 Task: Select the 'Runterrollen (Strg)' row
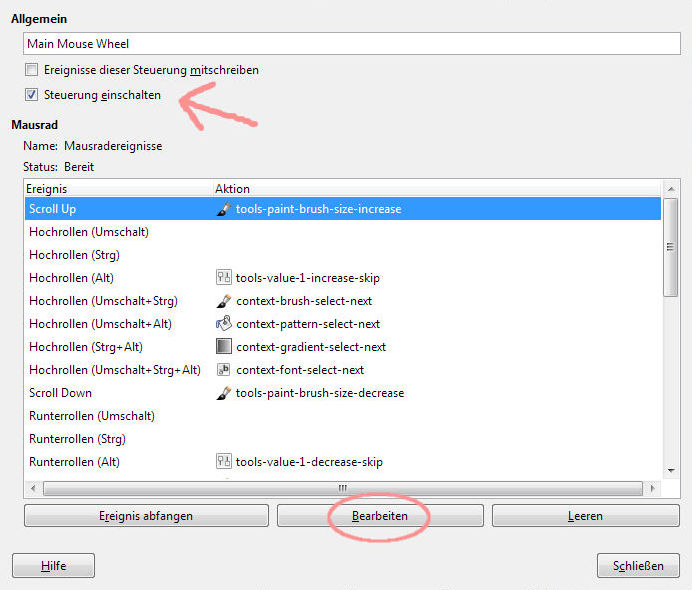tap(343, 438)
